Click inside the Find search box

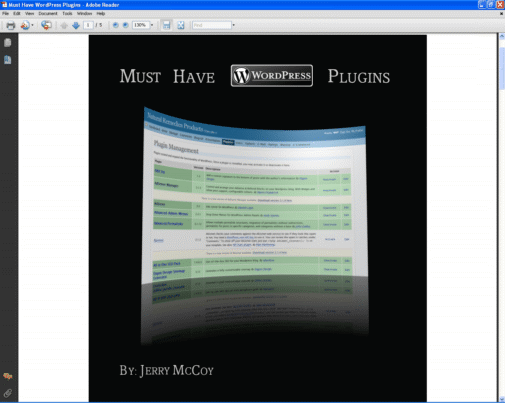tap(212, 25)
